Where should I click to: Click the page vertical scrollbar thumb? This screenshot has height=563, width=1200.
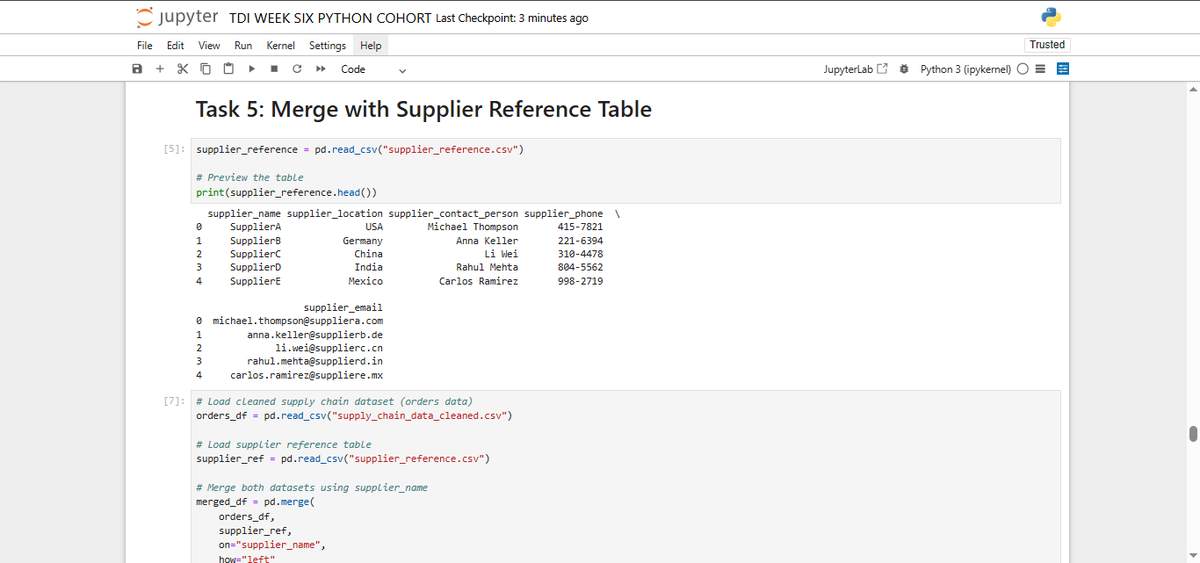pos(1192,433)
